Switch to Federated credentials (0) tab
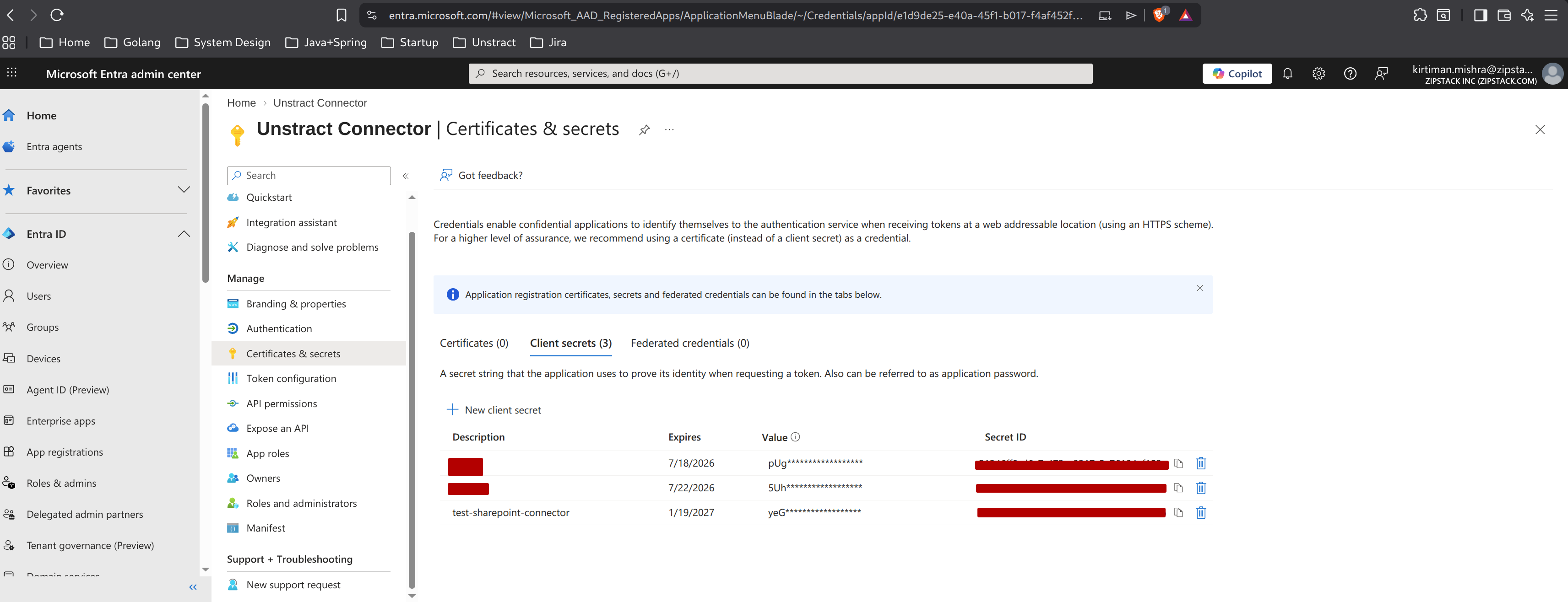 click(689, 343)
